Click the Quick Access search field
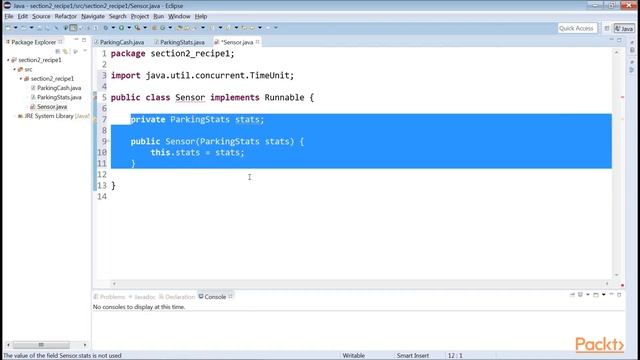The width and height of the screenshot is (640, 360). click(x=577, y=28)
